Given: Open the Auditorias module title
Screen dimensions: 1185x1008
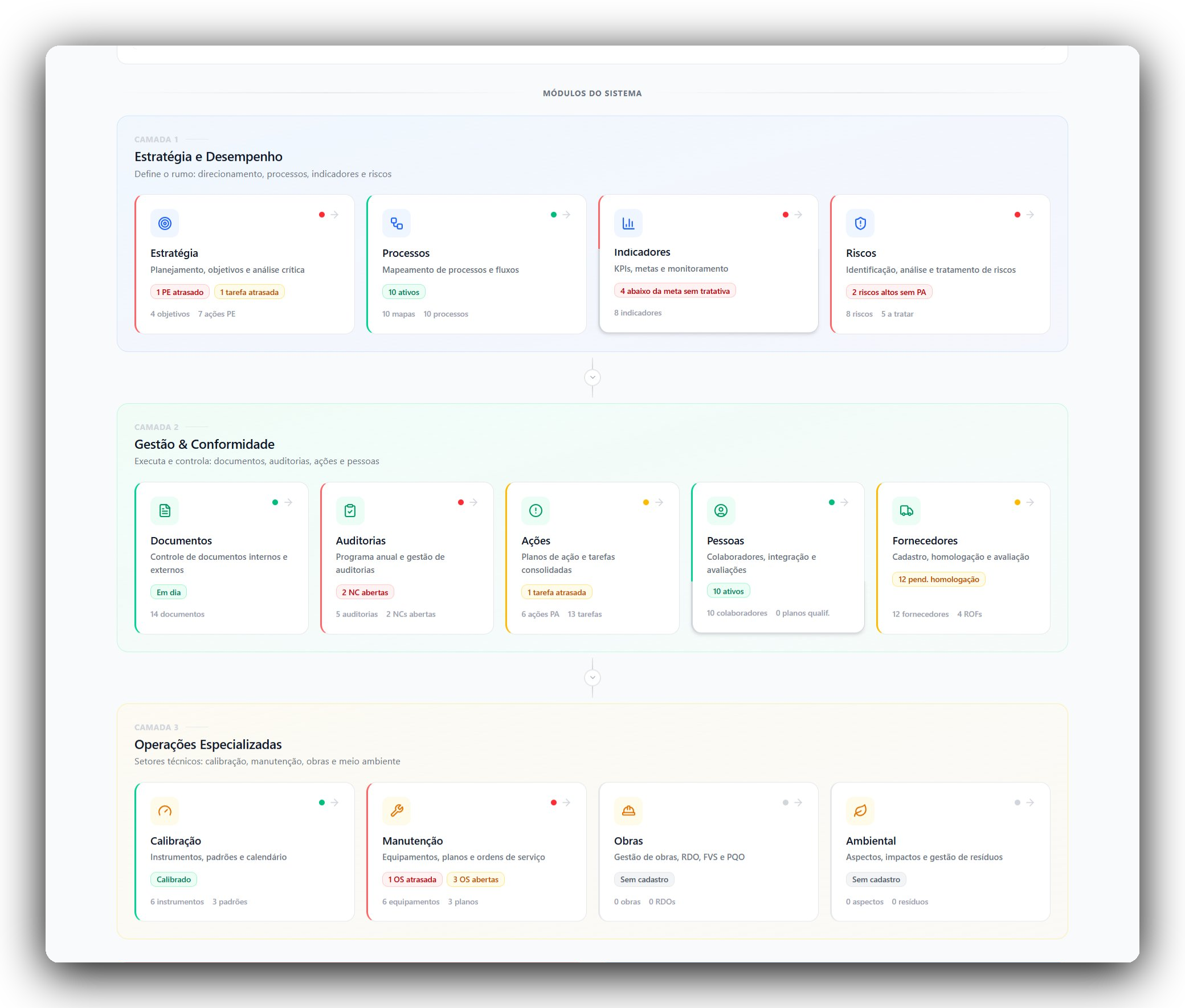Looking at the screenshot, I should tap(361, 540).
